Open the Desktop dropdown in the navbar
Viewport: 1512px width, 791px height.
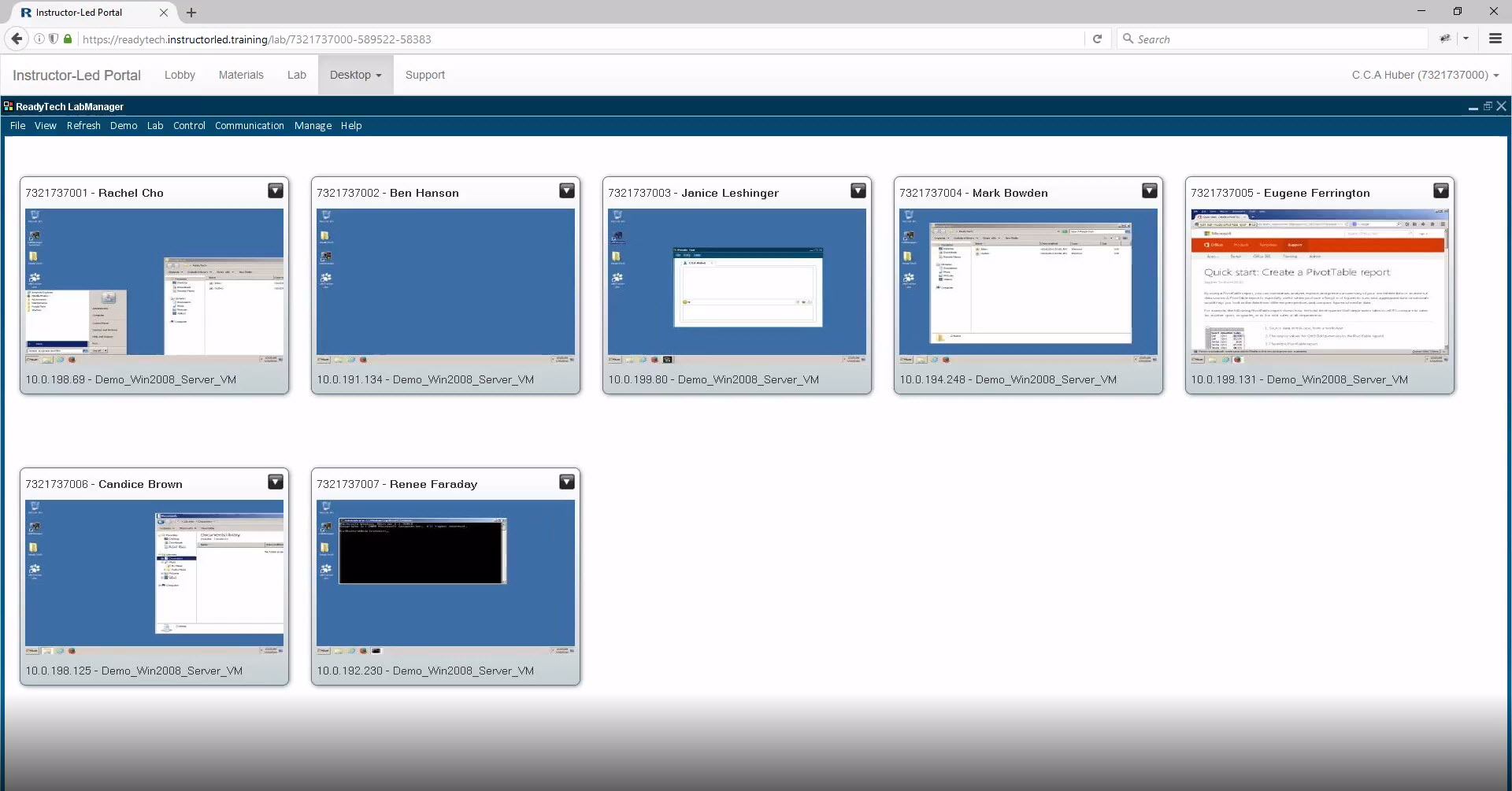[355, 75]
